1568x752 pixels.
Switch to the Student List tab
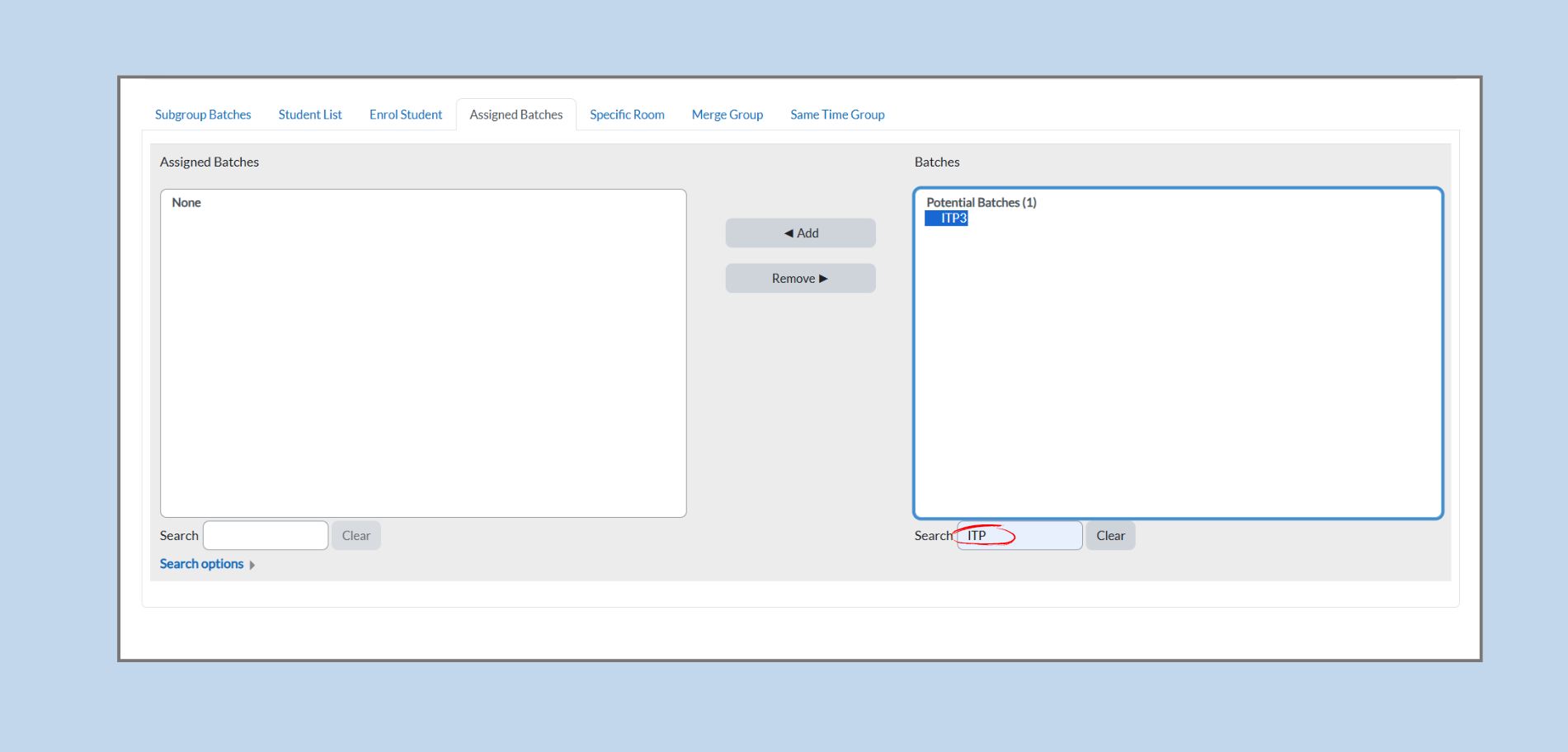(x=310, y=115)
